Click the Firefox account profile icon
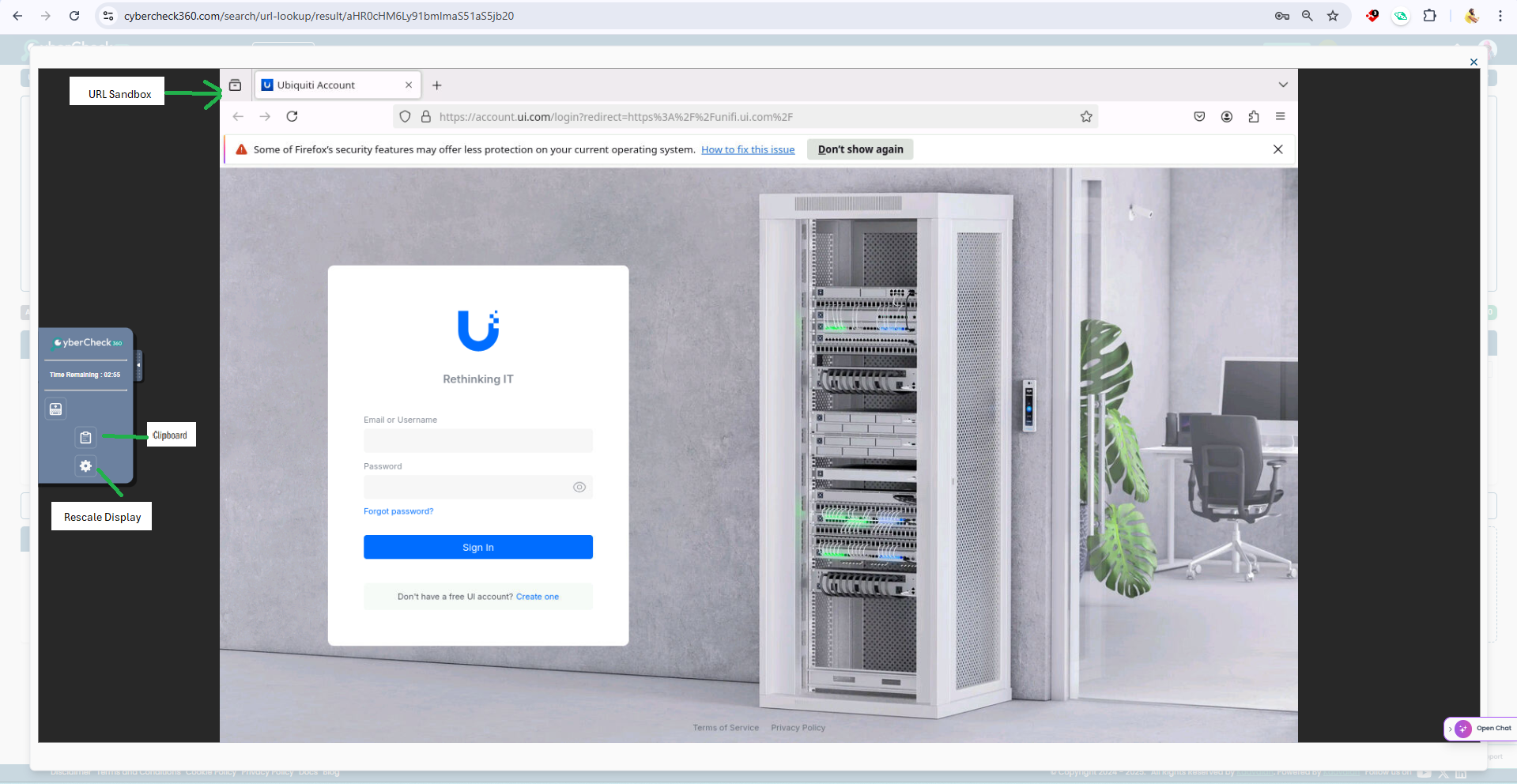Image resolution: width=1517 pixels, height=784 pixels. (1226, 117)
